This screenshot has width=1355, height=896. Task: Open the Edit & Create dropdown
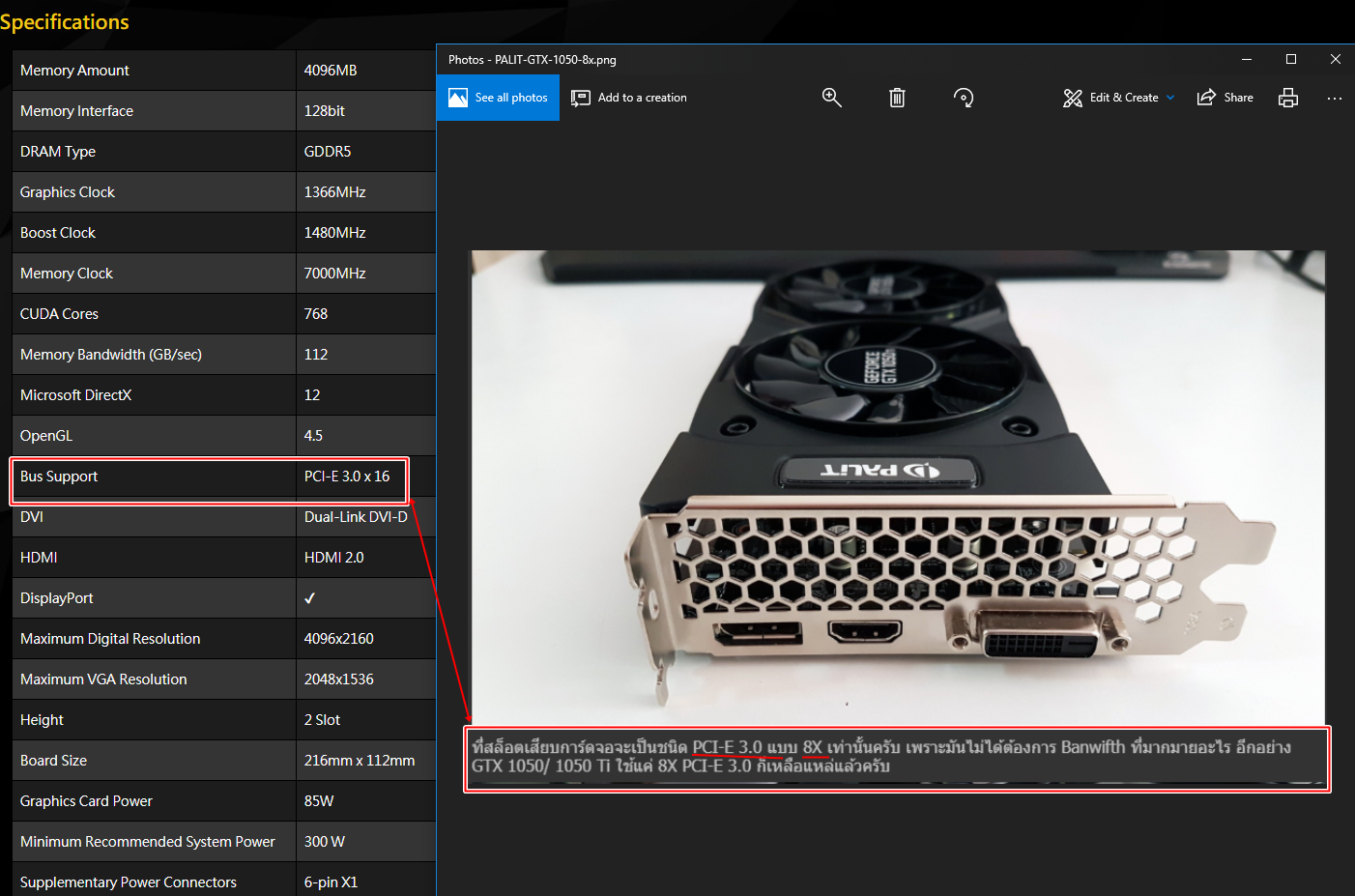(1119, 98)
